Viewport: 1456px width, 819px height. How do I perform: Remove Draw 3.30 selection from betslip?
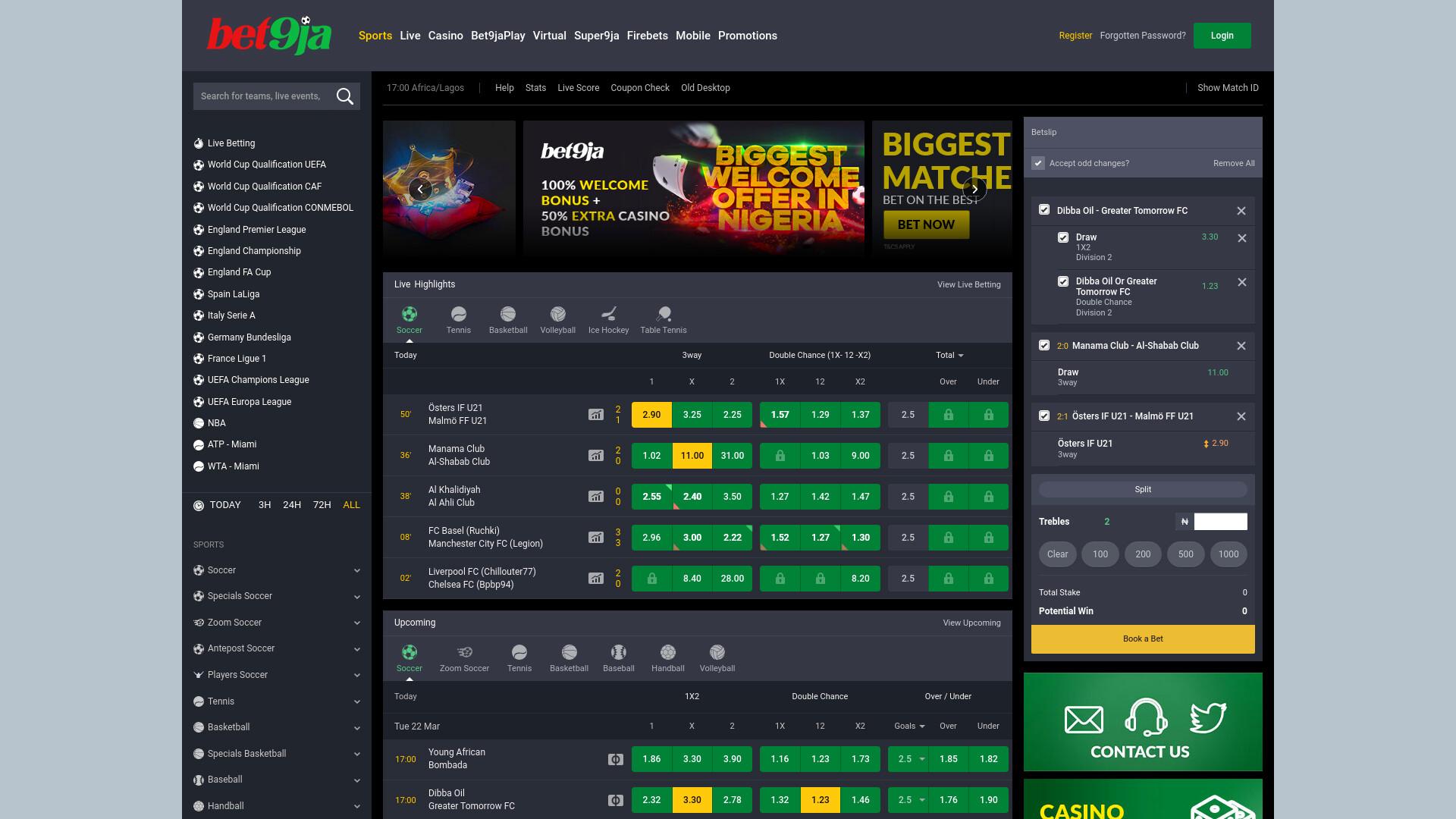pyautogui.click(x=1242, y=238)
